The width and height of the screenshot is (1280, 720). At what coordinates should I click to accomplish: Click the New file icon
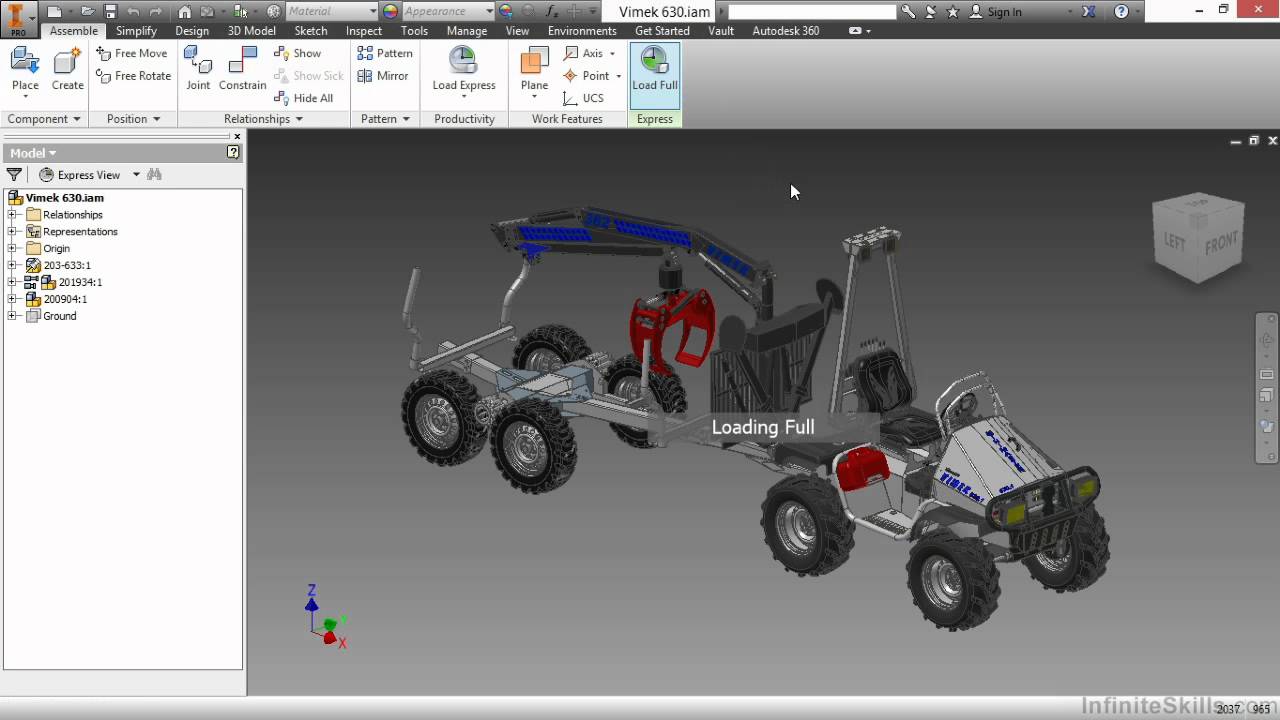[x=54, y=12]
